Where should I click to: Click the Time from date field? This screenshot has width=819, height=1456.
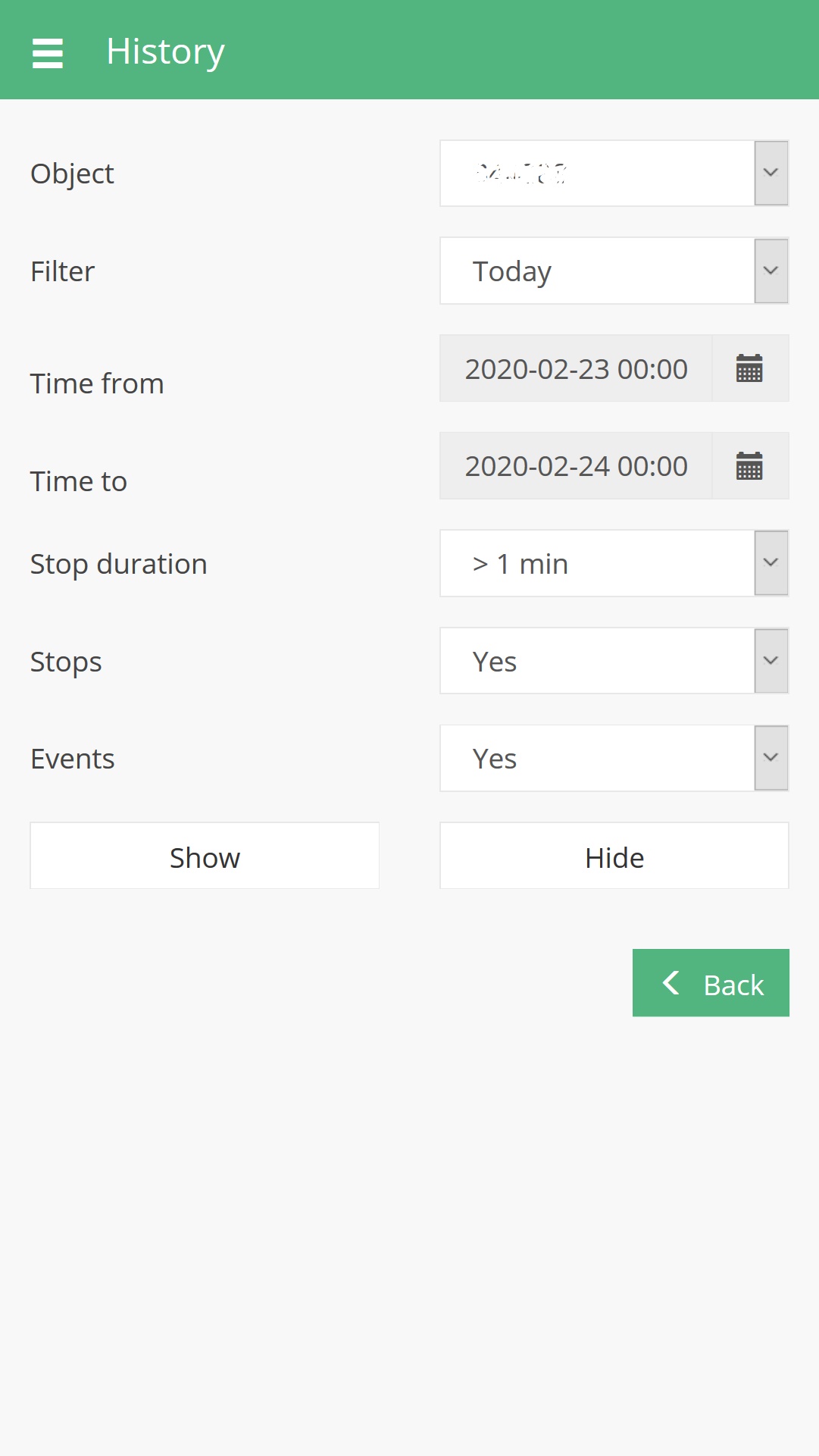click(x=576, y=369)
